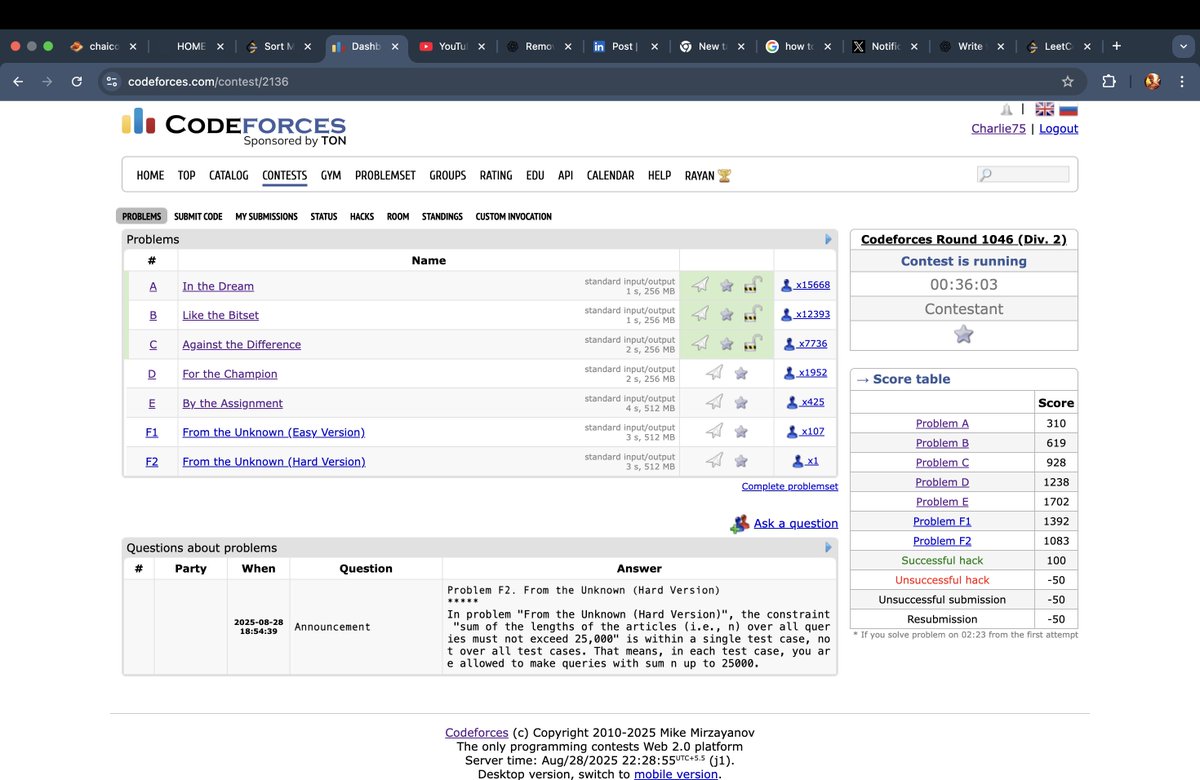Favourite From the Unknown (Easy Version)

point(741,432)
